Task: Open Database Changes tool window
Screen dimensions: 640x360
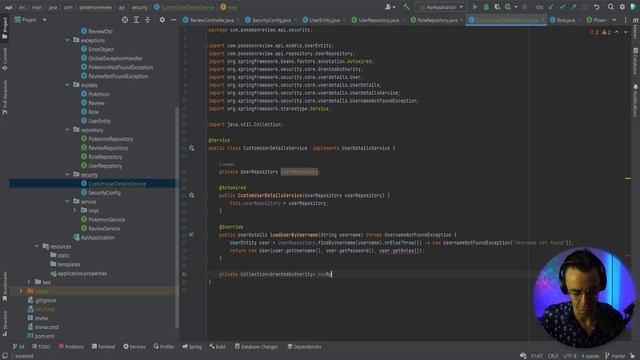Action: click(256, 347)
